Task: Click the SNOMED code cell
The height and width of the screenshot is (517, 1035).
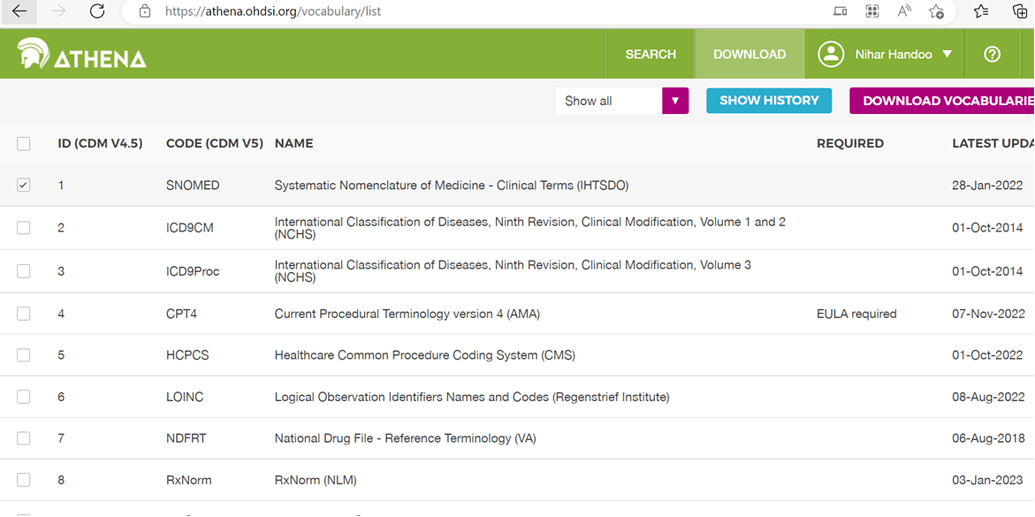Action: [x=193, y=186]
